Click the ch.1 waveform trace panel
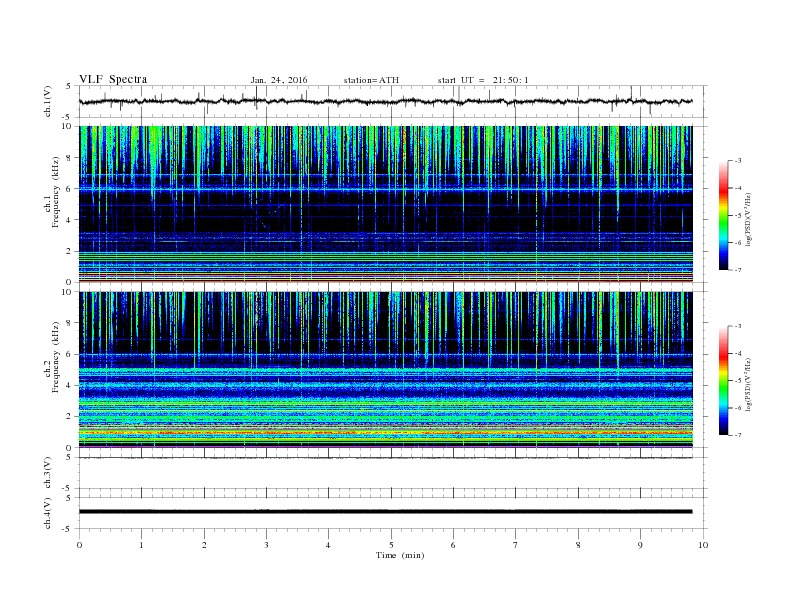 coord(393,101)
